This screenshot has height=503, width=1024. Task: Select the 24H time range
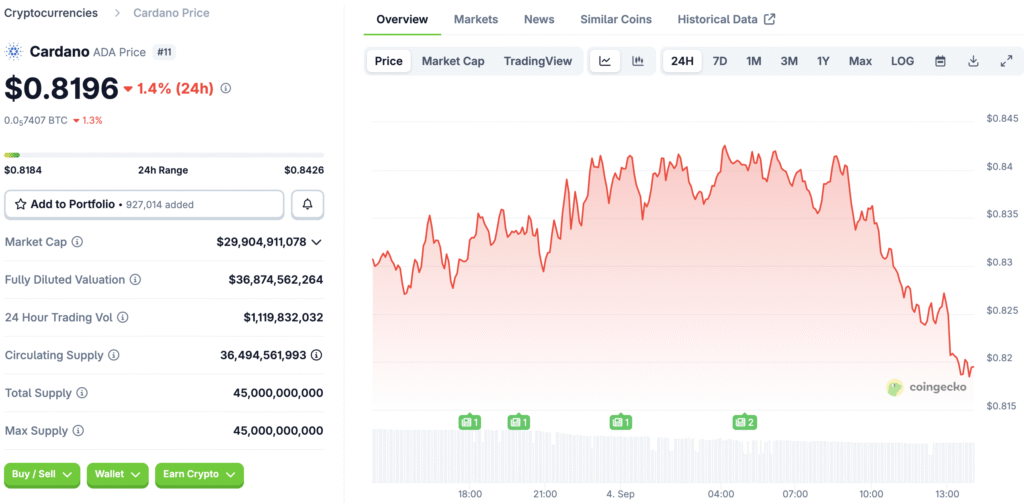(682, 61)
